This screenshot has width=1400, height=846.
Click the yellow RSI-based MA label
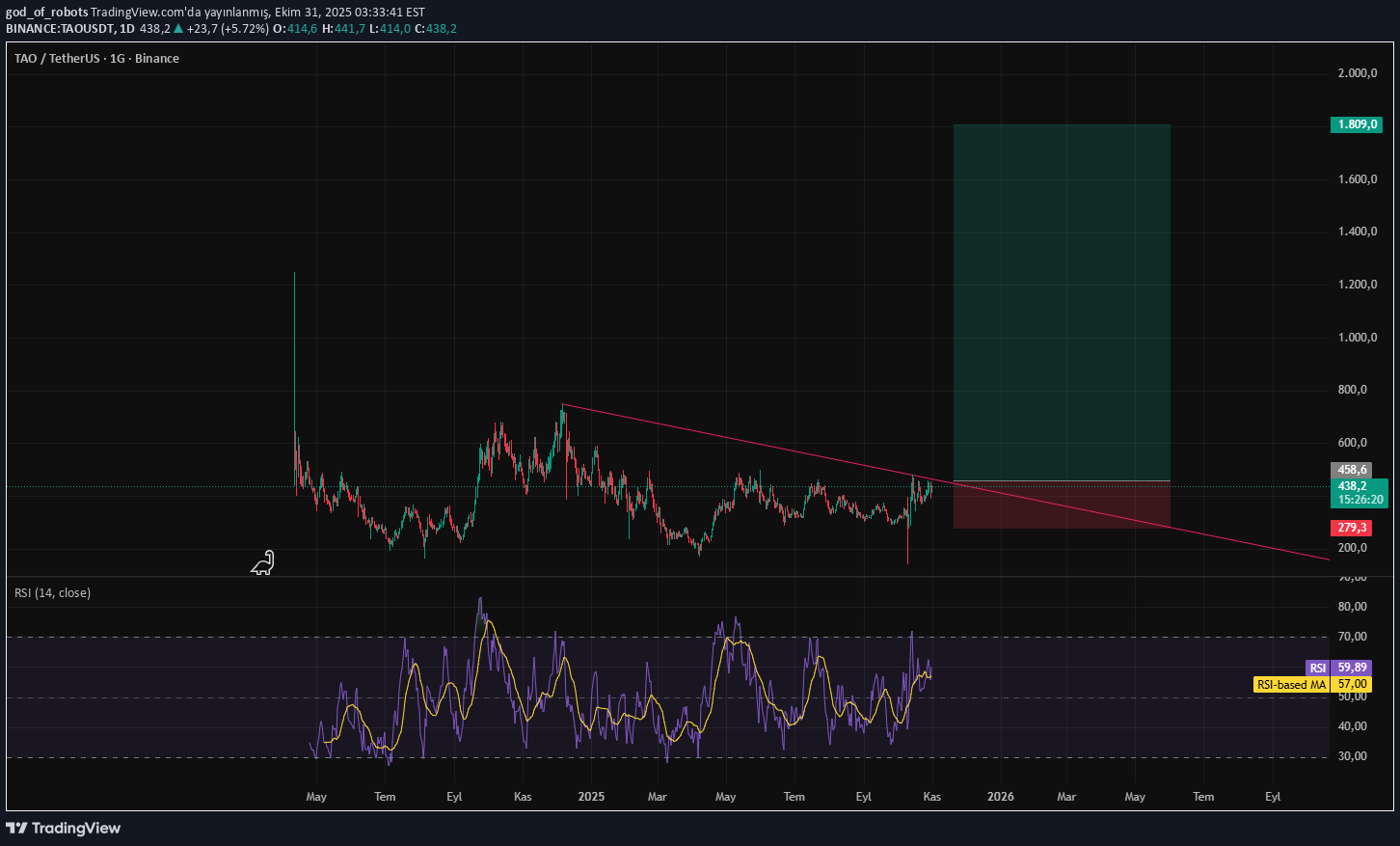pyautogui.click(x=1293, y=685)
